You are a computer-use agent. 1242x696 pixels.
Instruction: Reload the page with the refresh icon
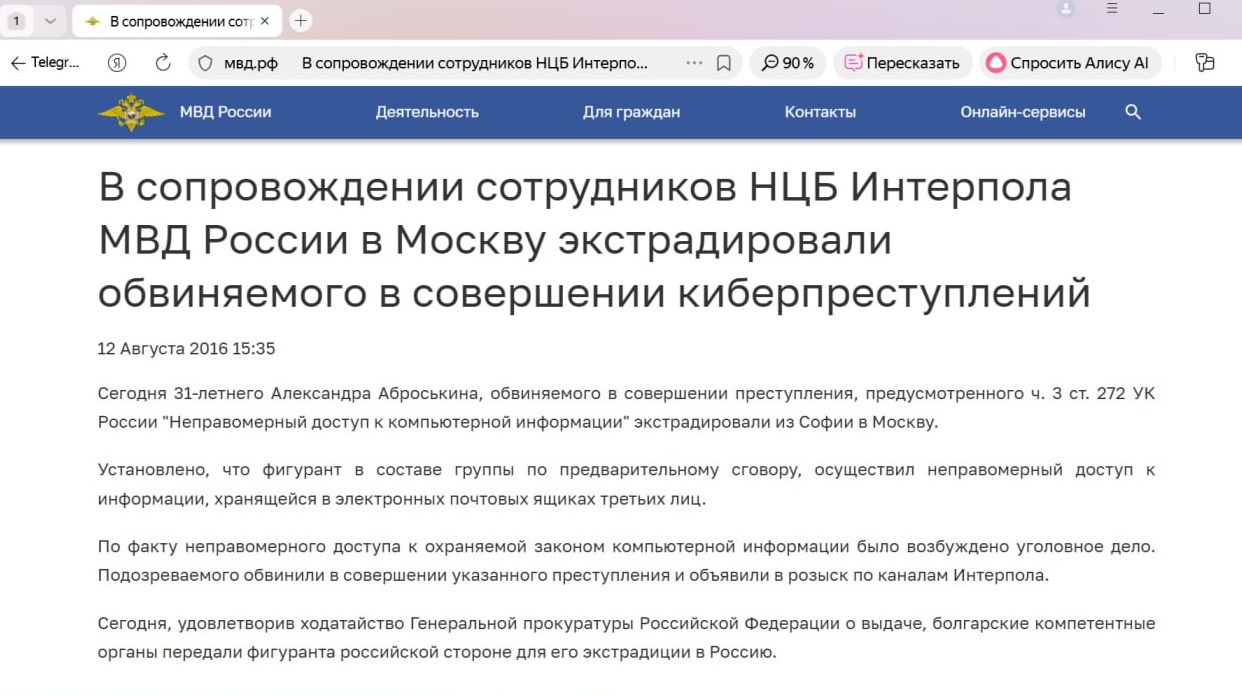(163, 63)
